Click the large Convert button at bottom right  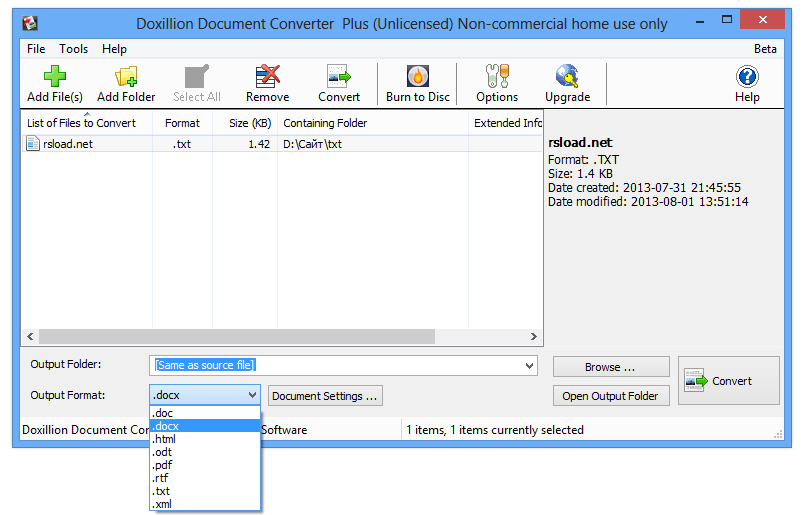pyautogui.click(x=728, y=381)
